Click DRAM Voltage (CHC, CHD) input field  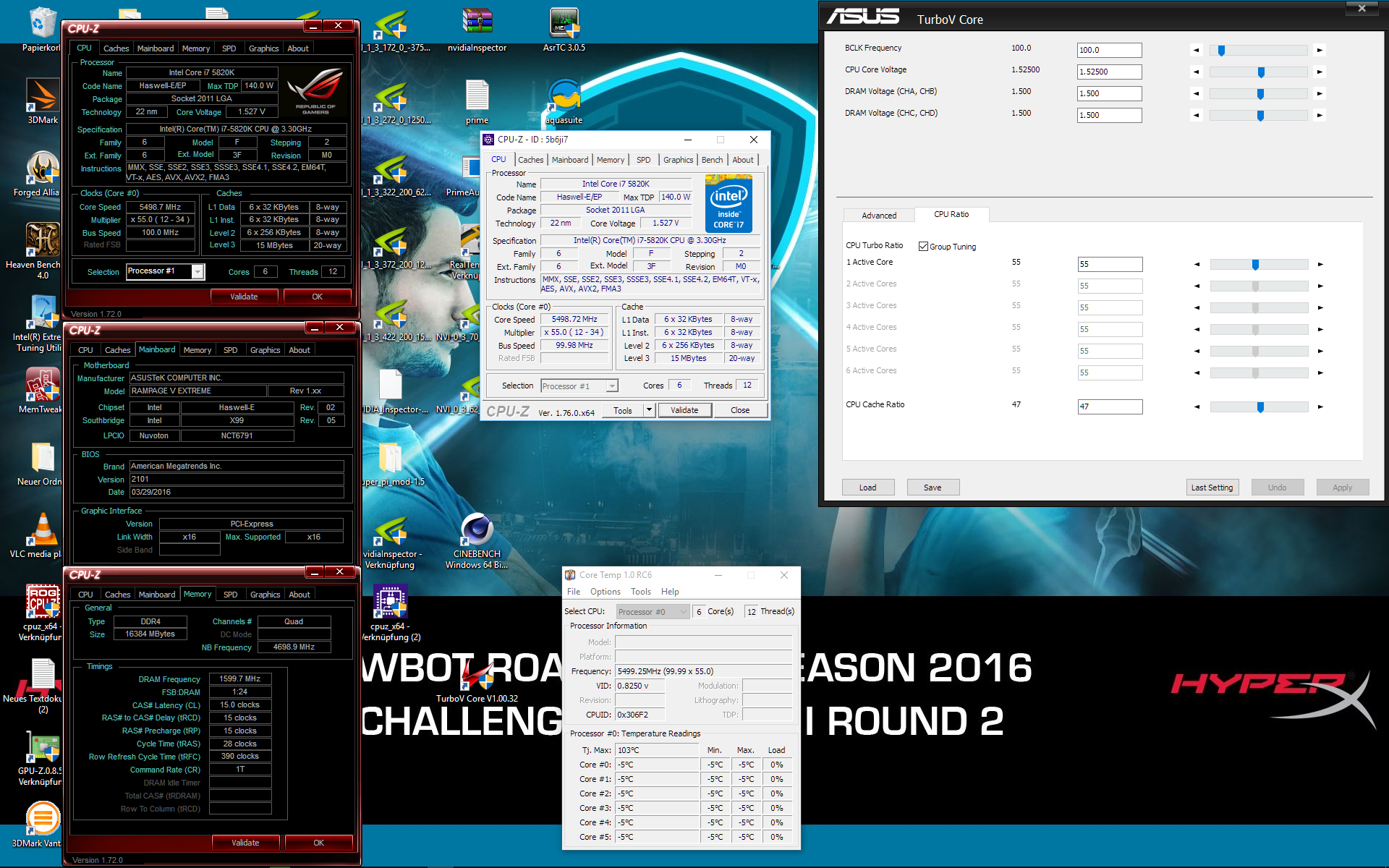click(x=1110, y=115)
